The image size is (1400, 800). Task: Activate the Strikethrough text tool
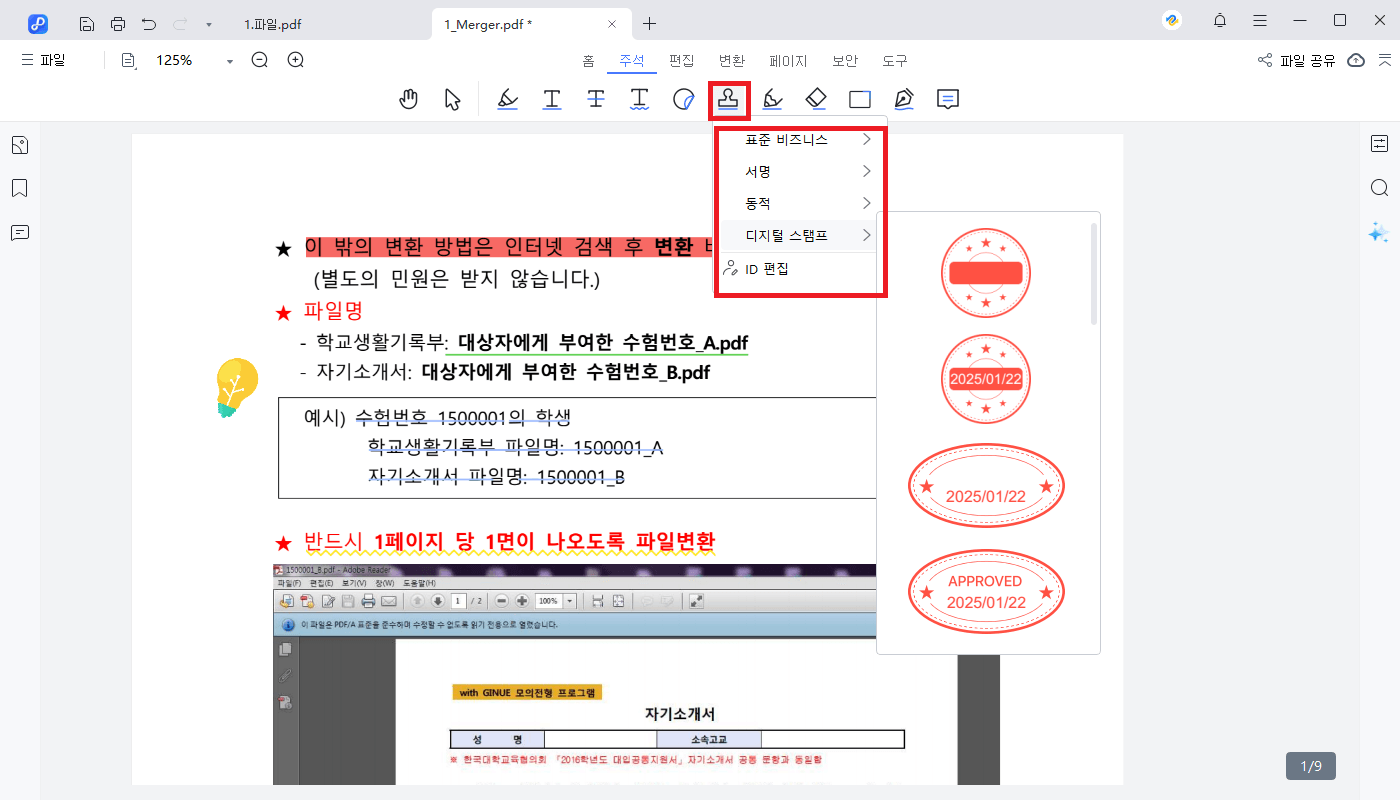(596, 99)
